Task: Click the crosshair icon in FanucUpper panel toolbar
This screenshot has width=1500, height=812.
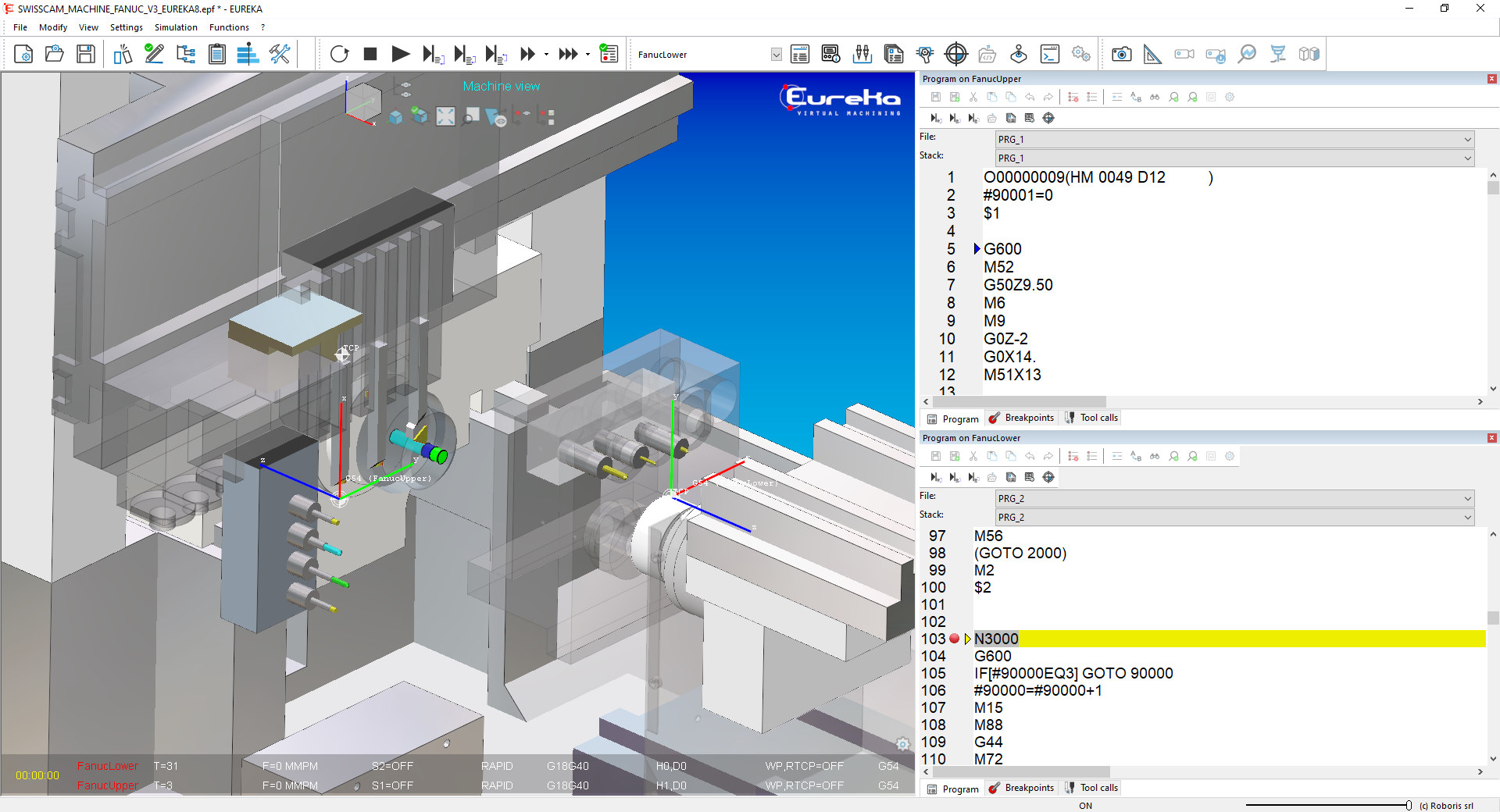Action: click(x=1048, y=118)
